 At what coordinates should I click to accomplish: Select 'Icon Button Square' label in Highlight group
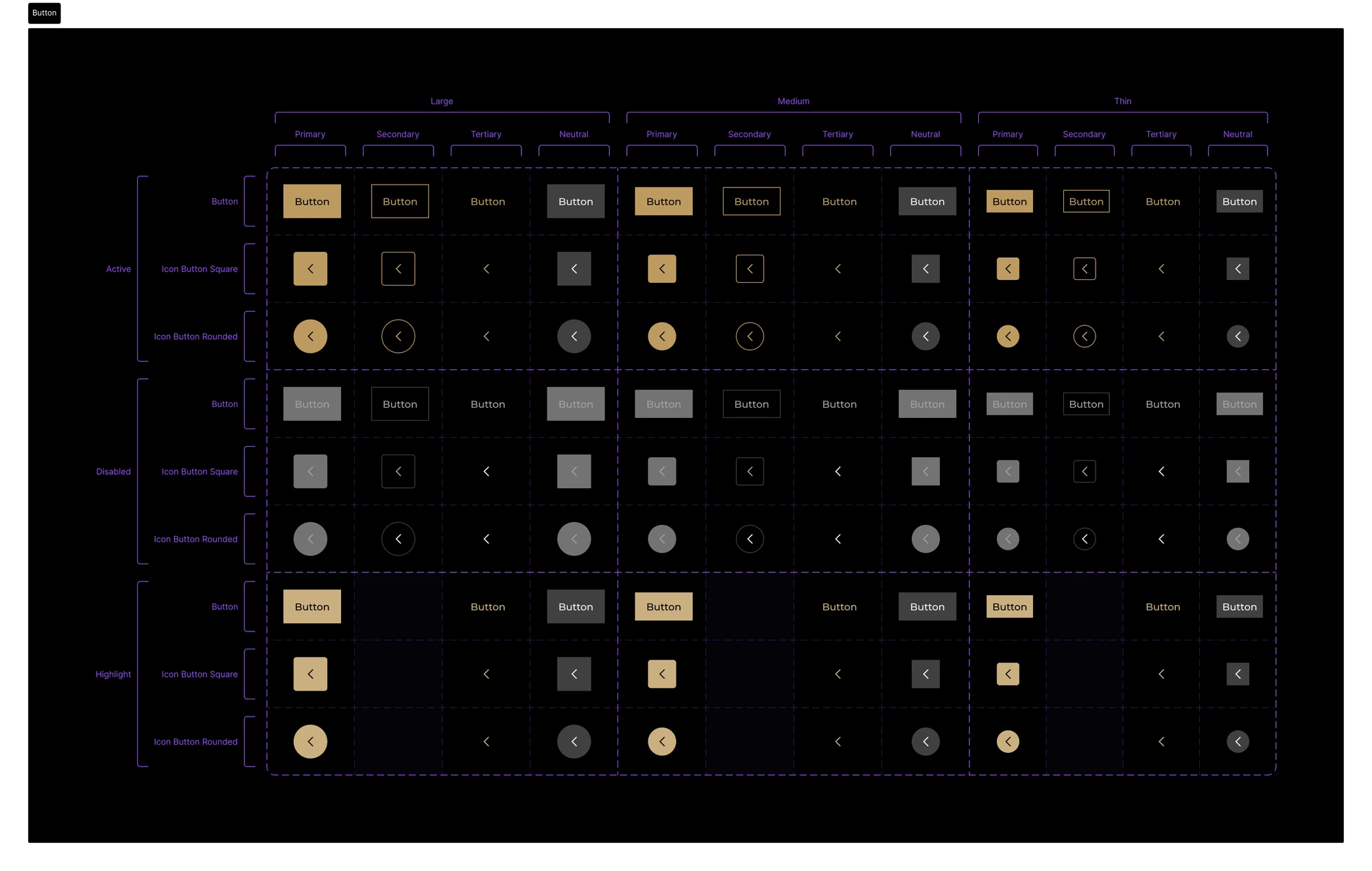point(200,674)
